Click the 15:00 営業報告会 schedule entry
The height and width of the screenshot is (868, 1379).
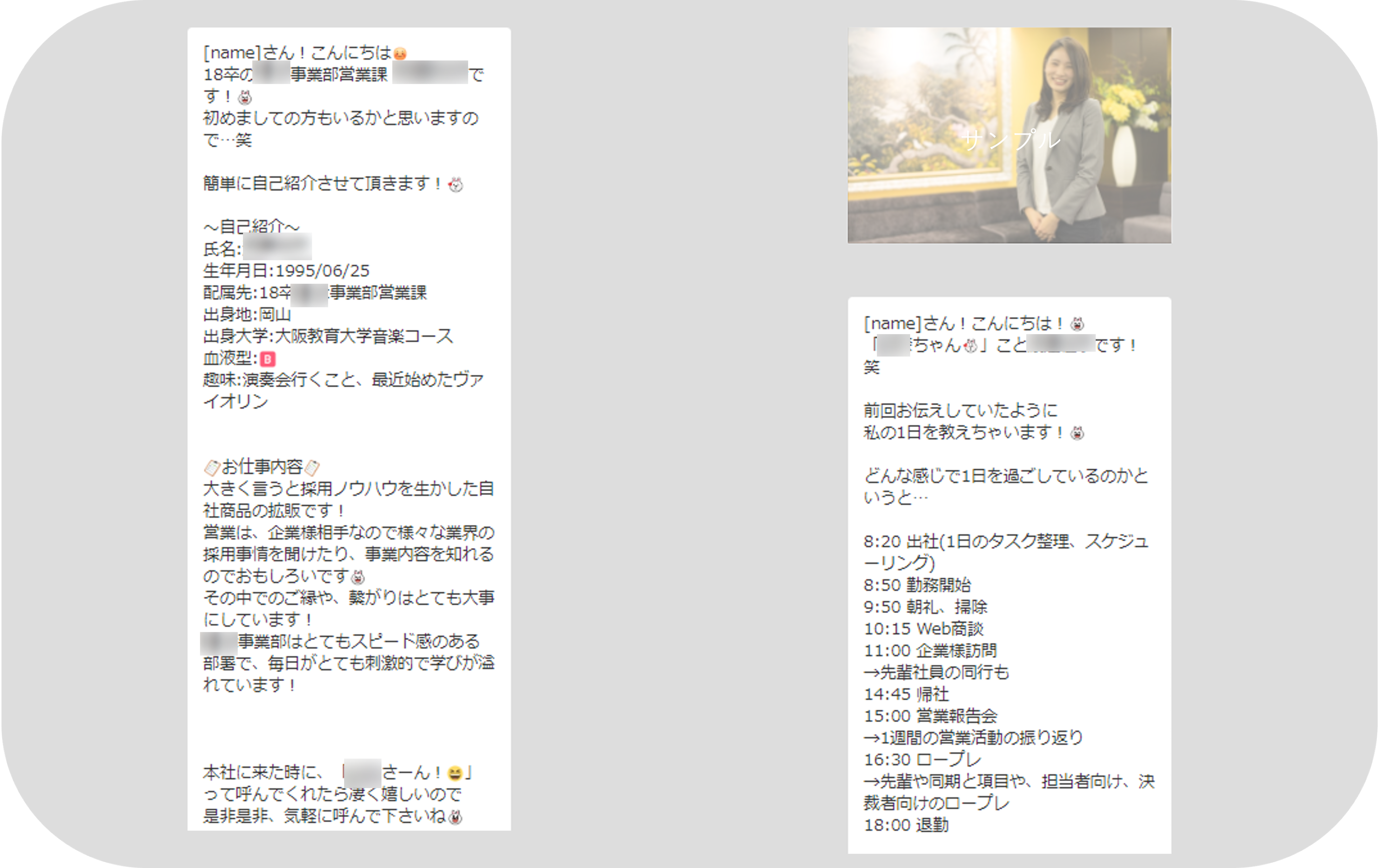point(930,716)
